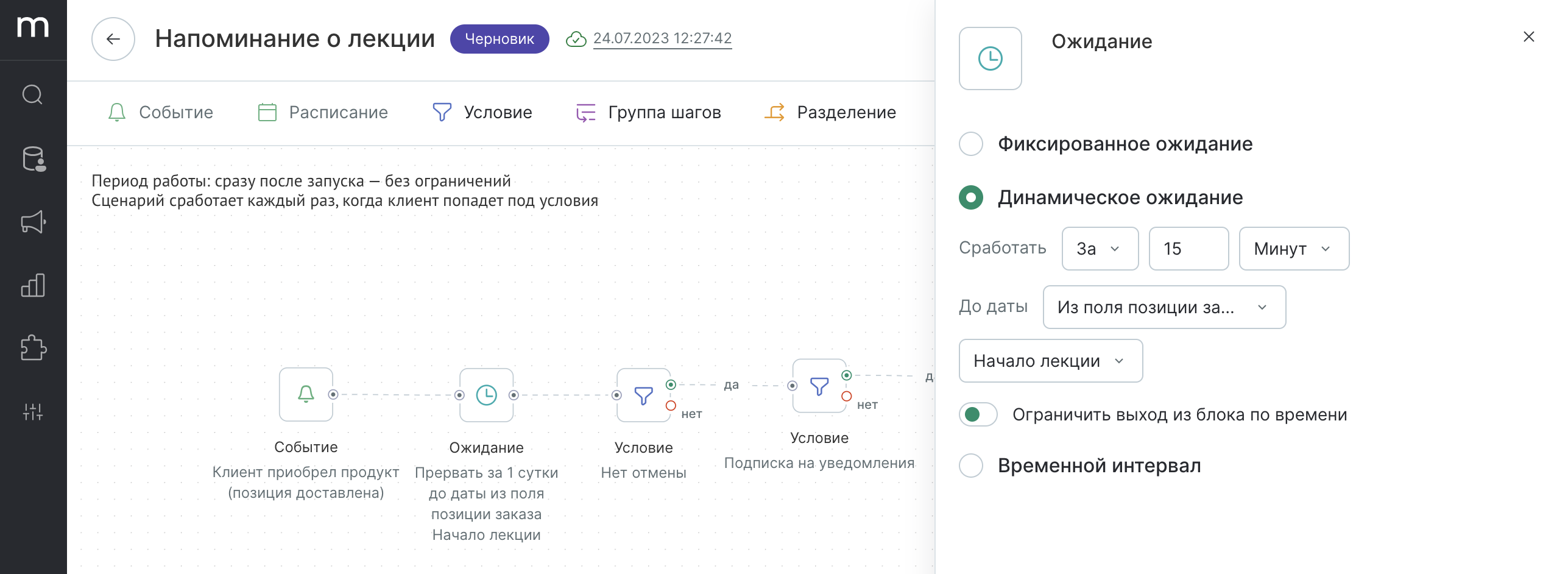Click output connector of Ожидание node
1568x574 pixels.
click(x=514, y=395)
